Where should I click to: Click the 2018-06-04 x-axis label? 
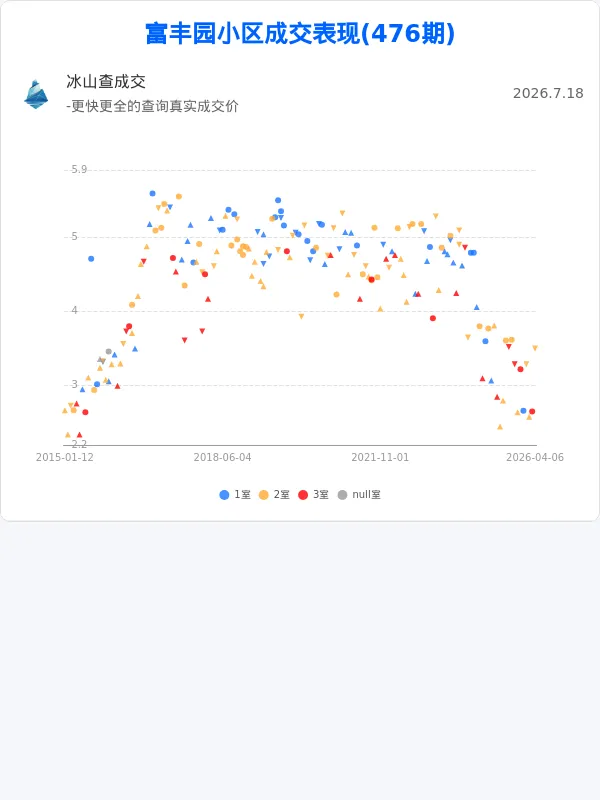222,457
